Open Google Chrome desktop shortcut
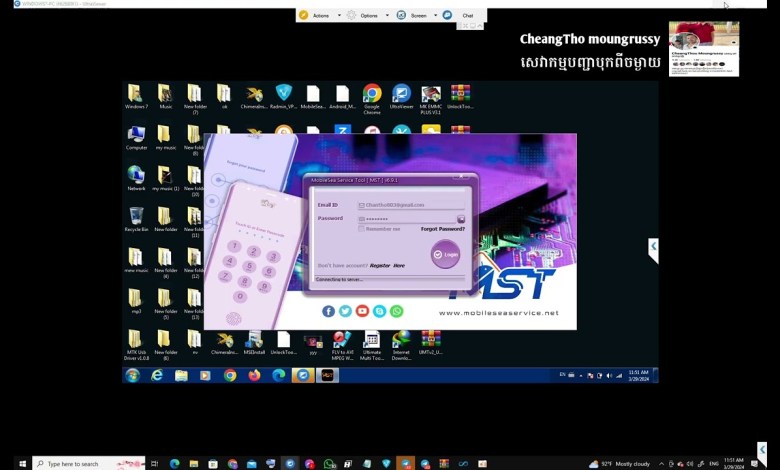Viewport: 780px width, 470px height. tap(372, 95)
